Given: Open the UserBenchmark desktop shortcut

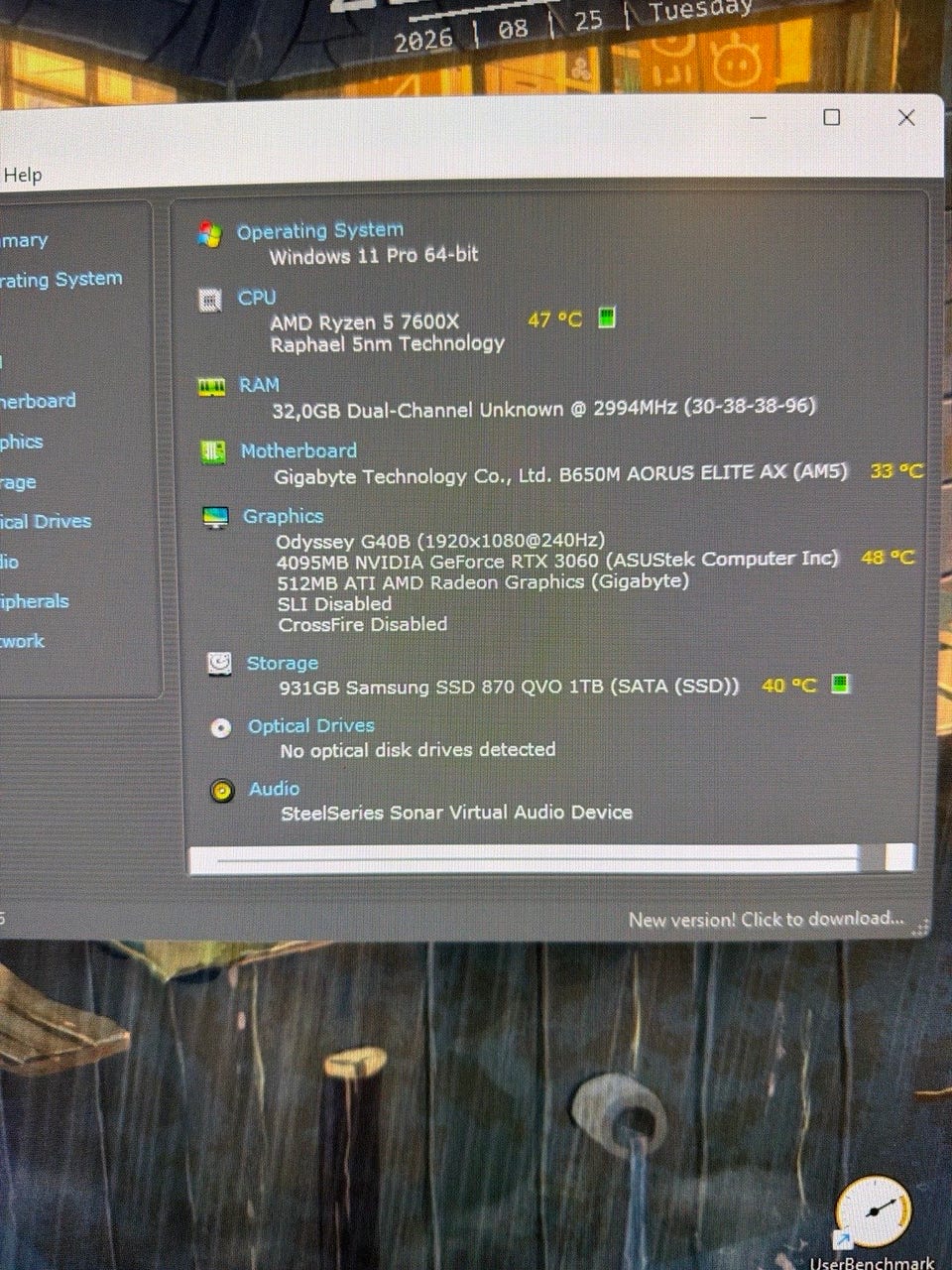Looking at the screenshot, I should coord(873,1222).
